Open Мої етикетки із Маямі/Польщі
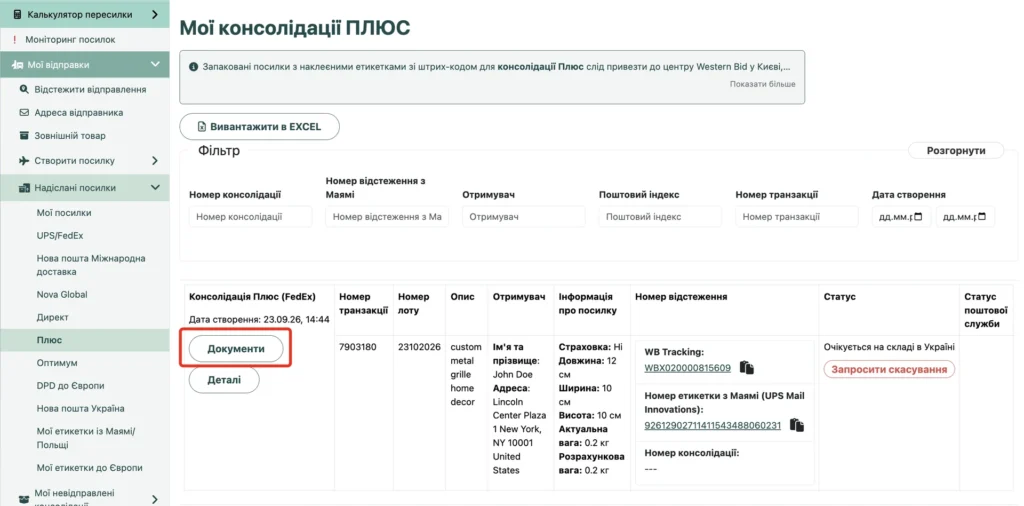 tap(86, 438)
